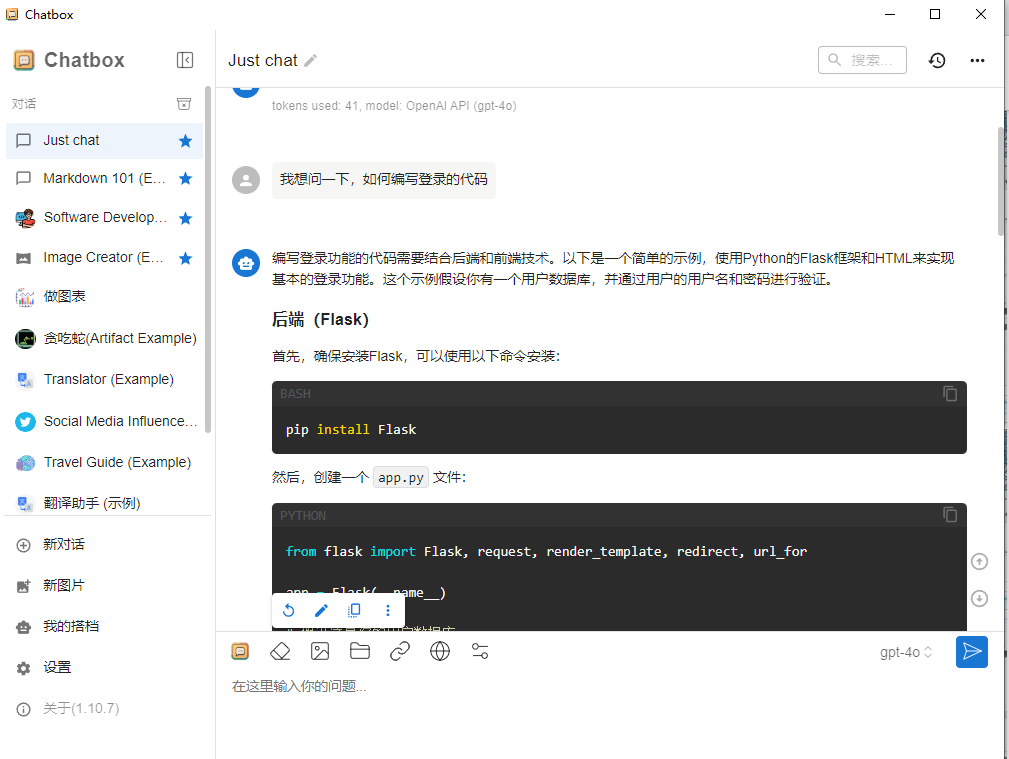Open the three-dot more options menu
Image resolution: width=1009 pixels, height=759 pixels.
[977, 61]
